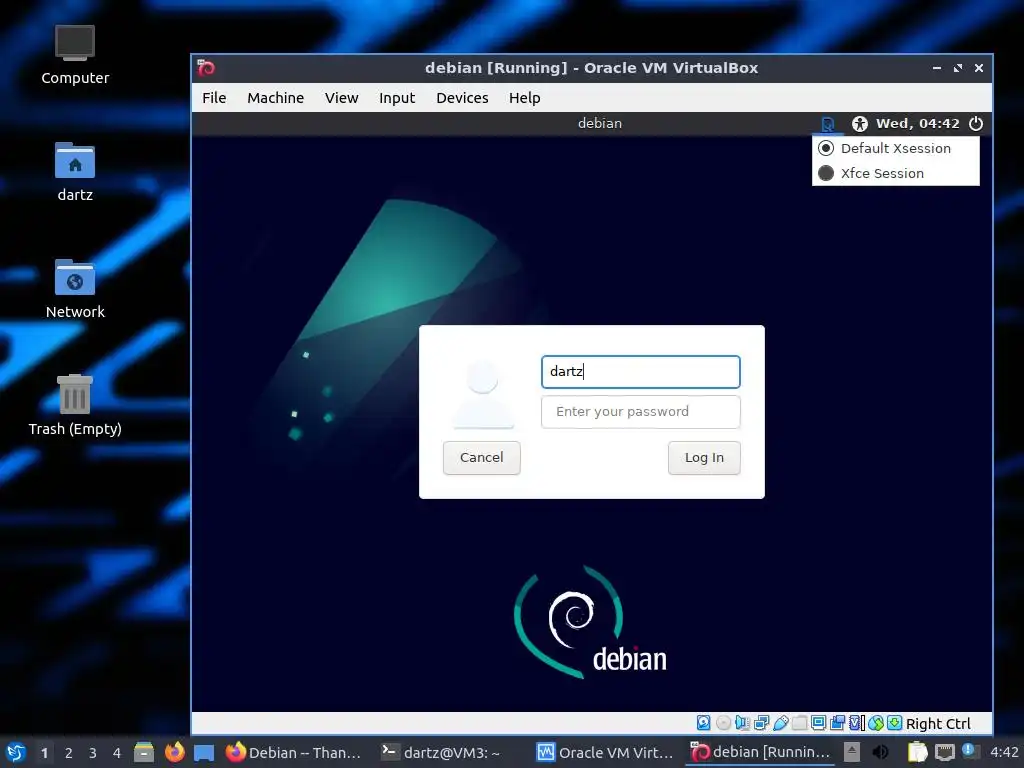The height and width of the screenshot is (768, 1024).
Task: Open the accessibility menu icon
Action: point(859,123)
